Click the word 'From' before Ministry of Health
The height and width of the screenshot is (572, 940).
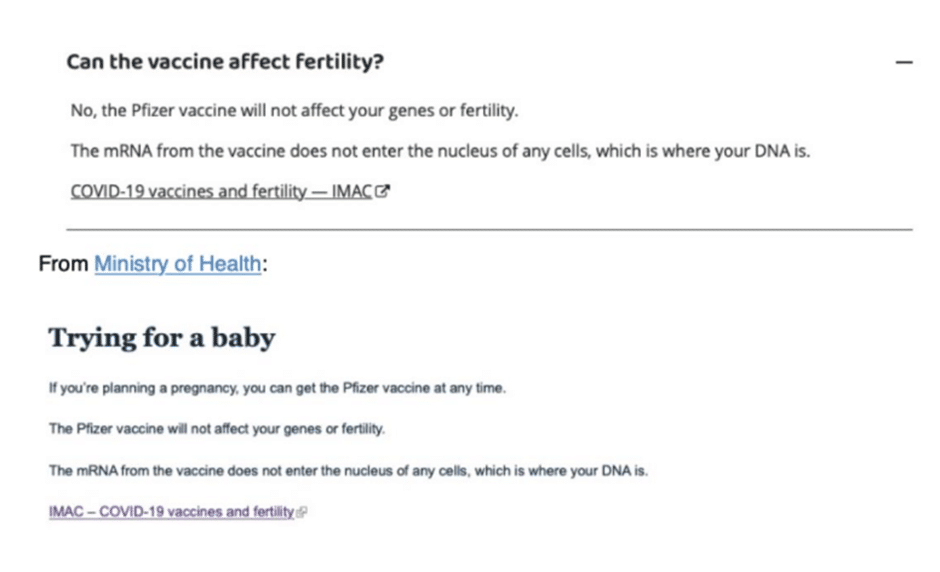tap(64, 264)
